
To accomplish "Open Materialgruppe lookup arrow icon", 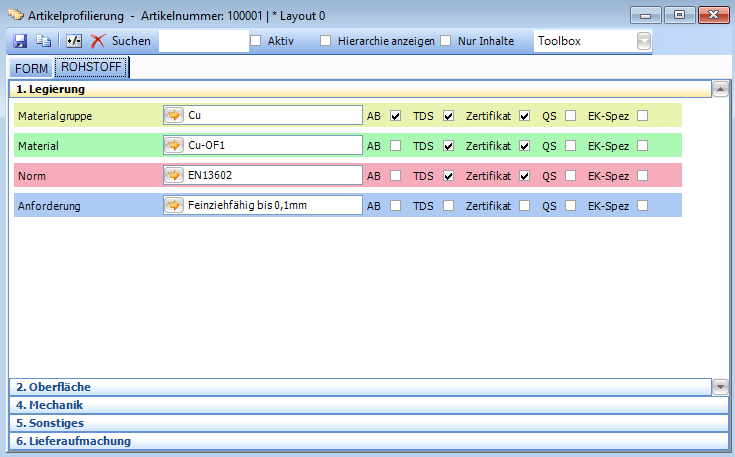I will [x=174, y=115].
